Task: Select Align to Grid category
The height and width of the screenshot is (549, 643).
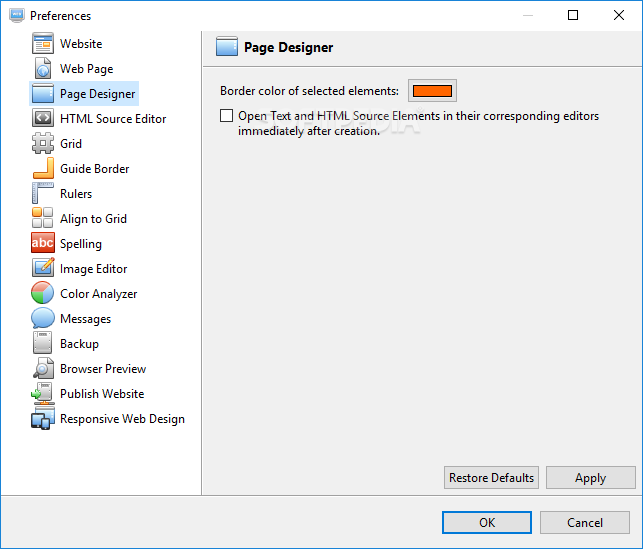Action: (x=93, y=219)
